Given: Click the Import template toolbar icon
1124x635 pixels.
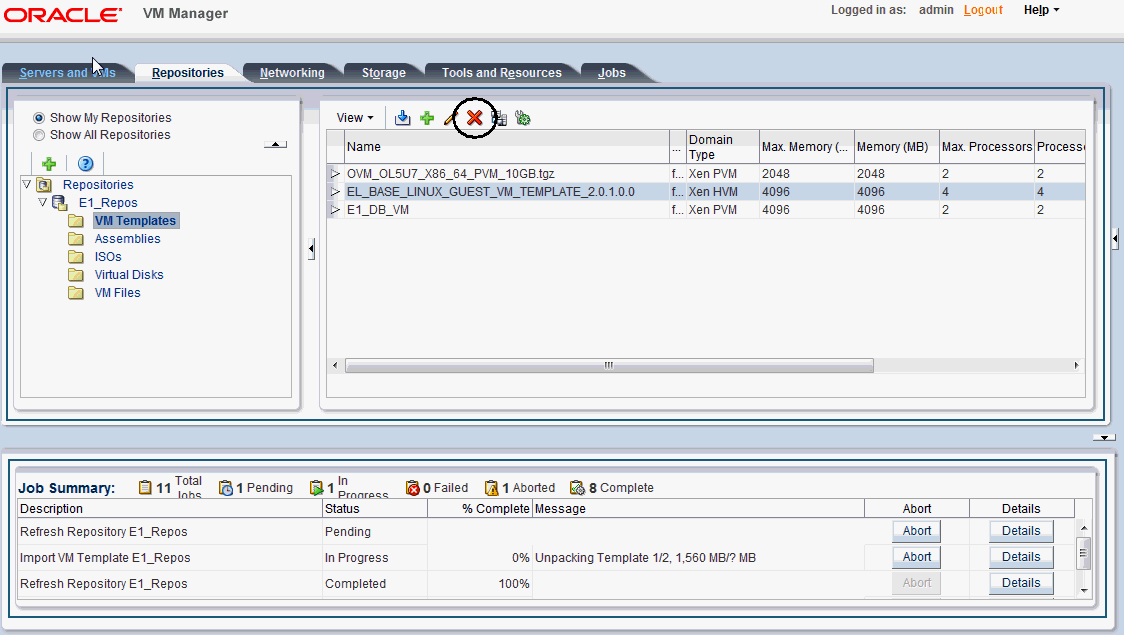Looking at the screenshot, I should point(403,118).
